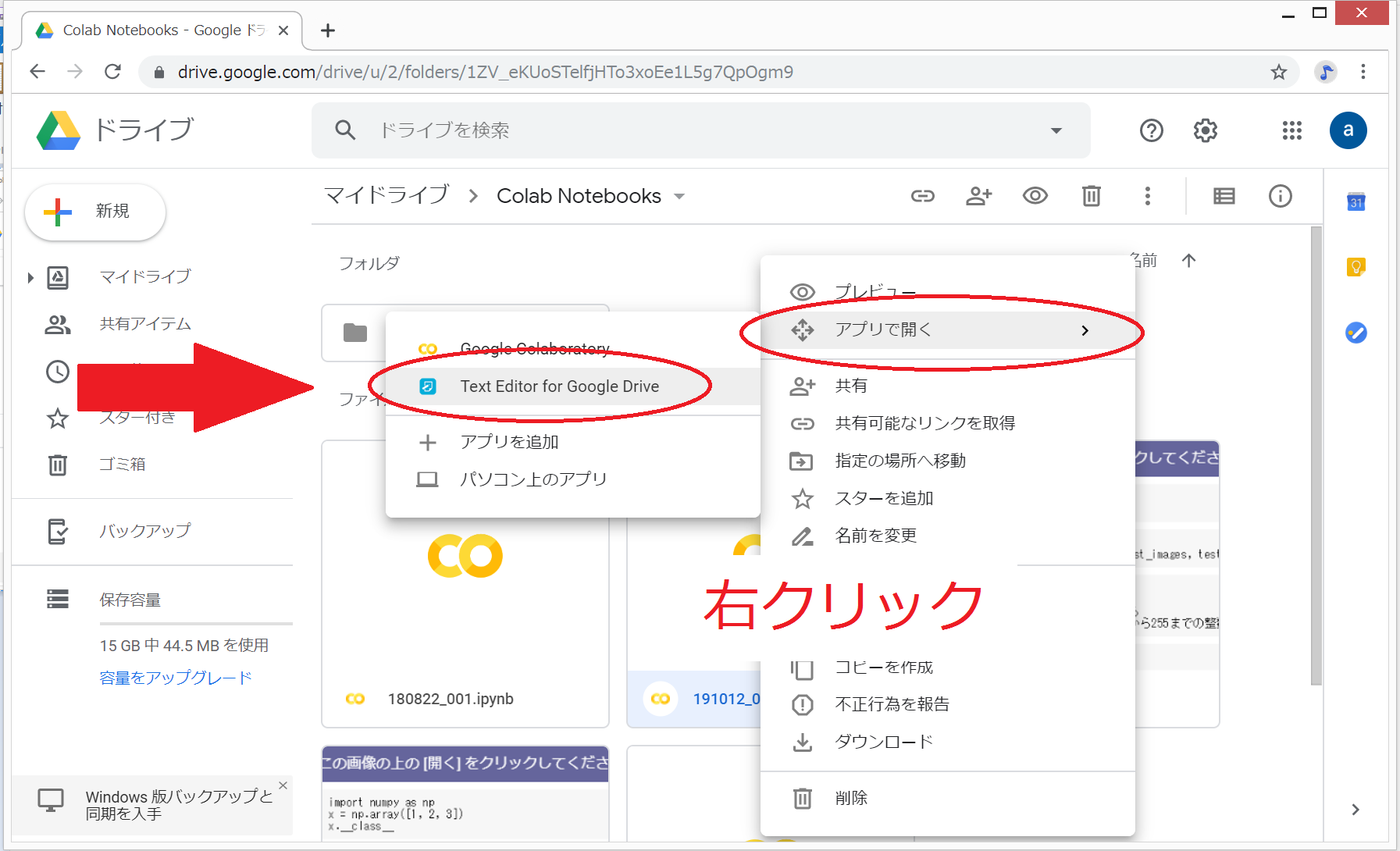
Task: Click the help question mark icon
Action: tap(1151, 130)
